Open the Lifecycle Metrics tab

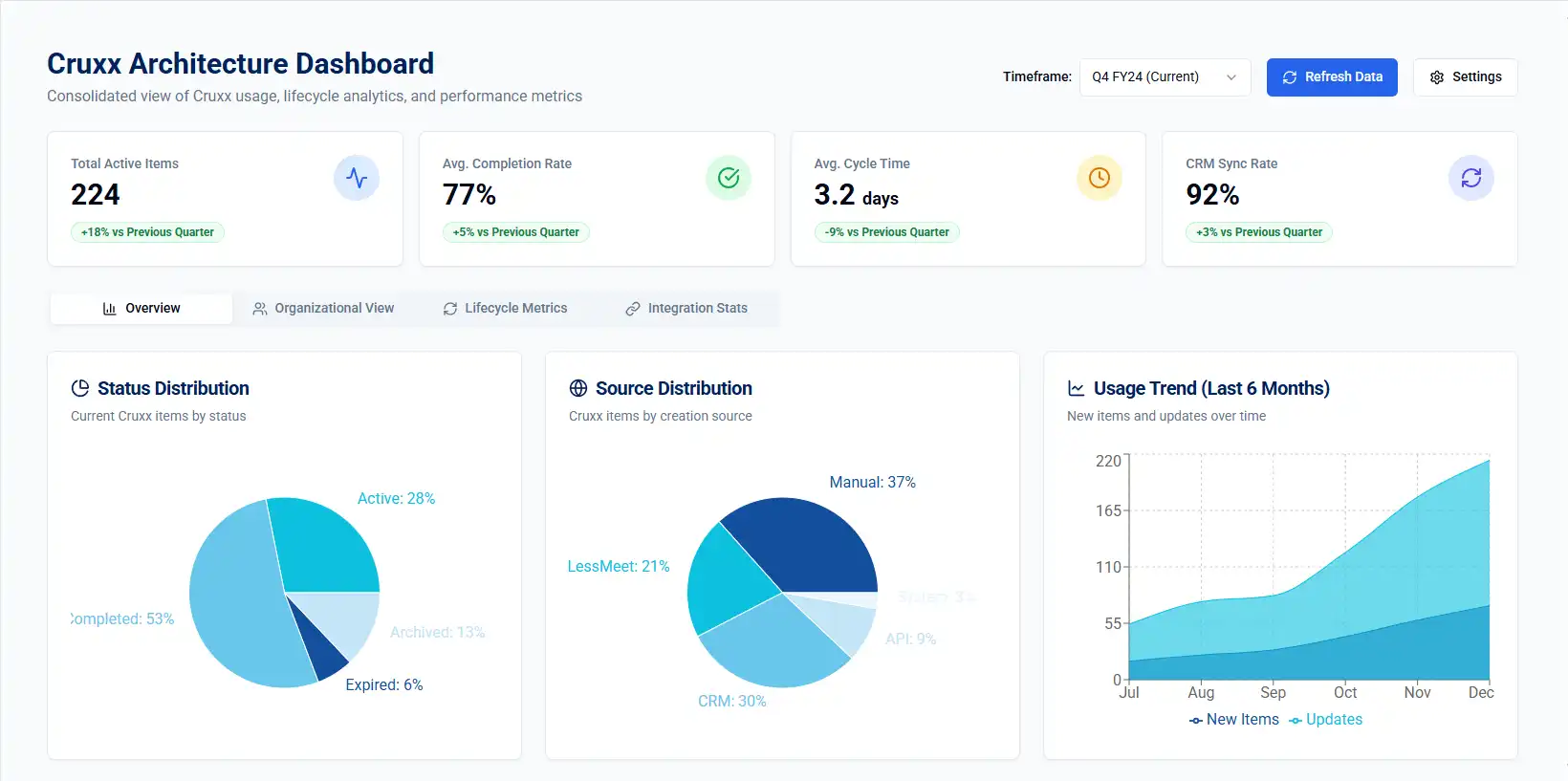click(x=505, y=309)
